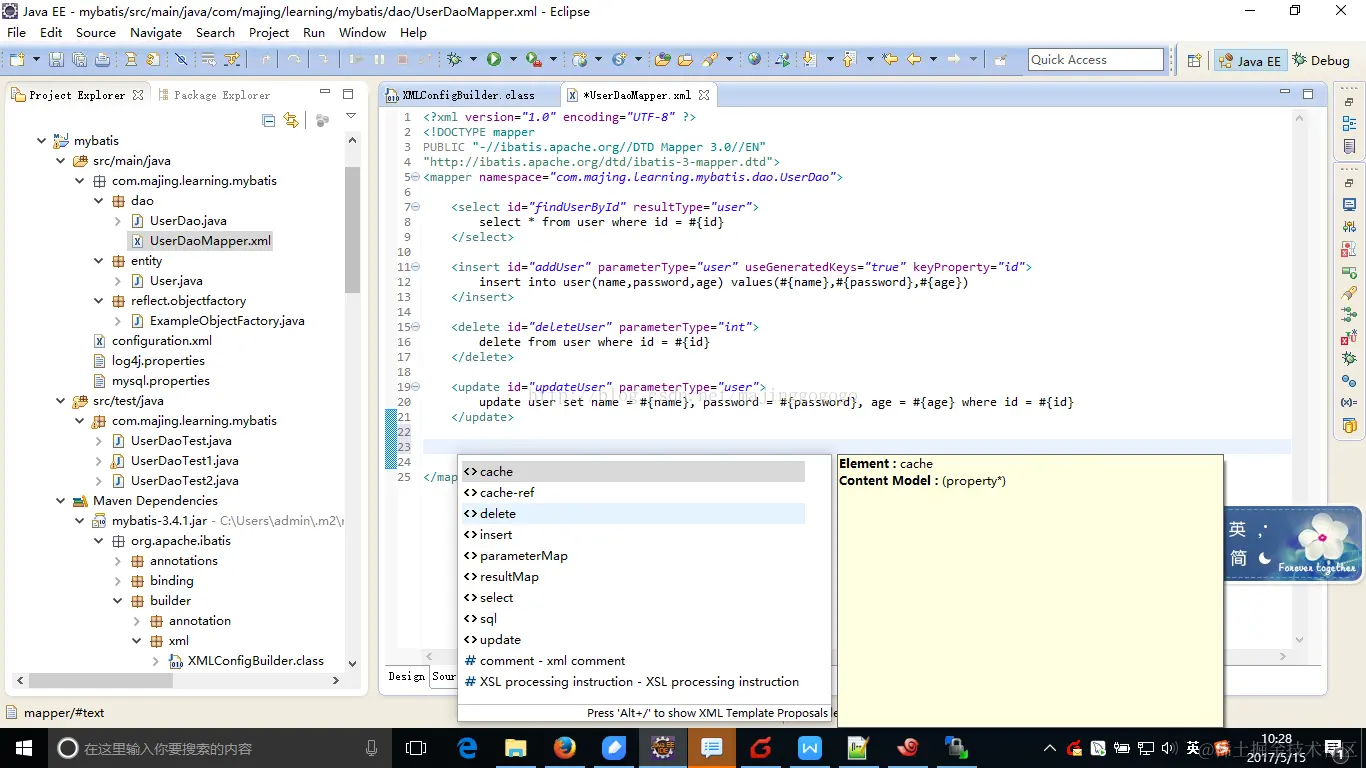Click the Windows Start button

(23, 747)
